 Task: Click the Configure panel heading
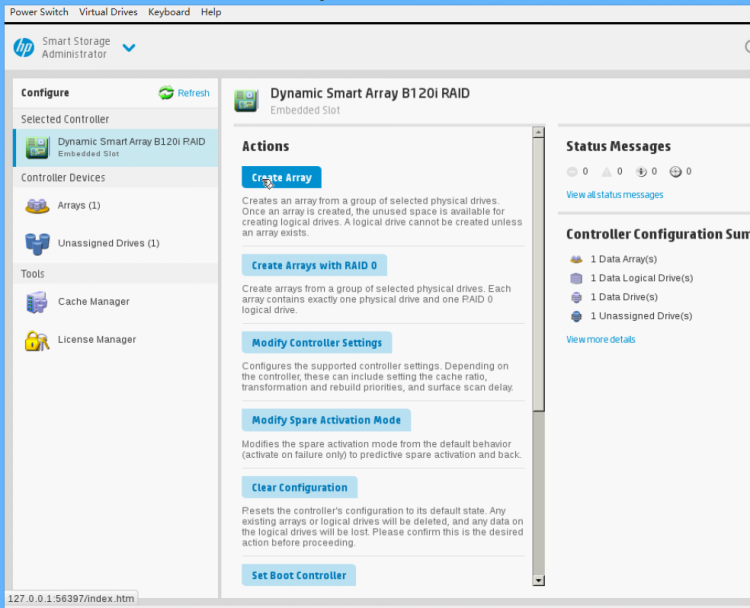click(45, 93)
